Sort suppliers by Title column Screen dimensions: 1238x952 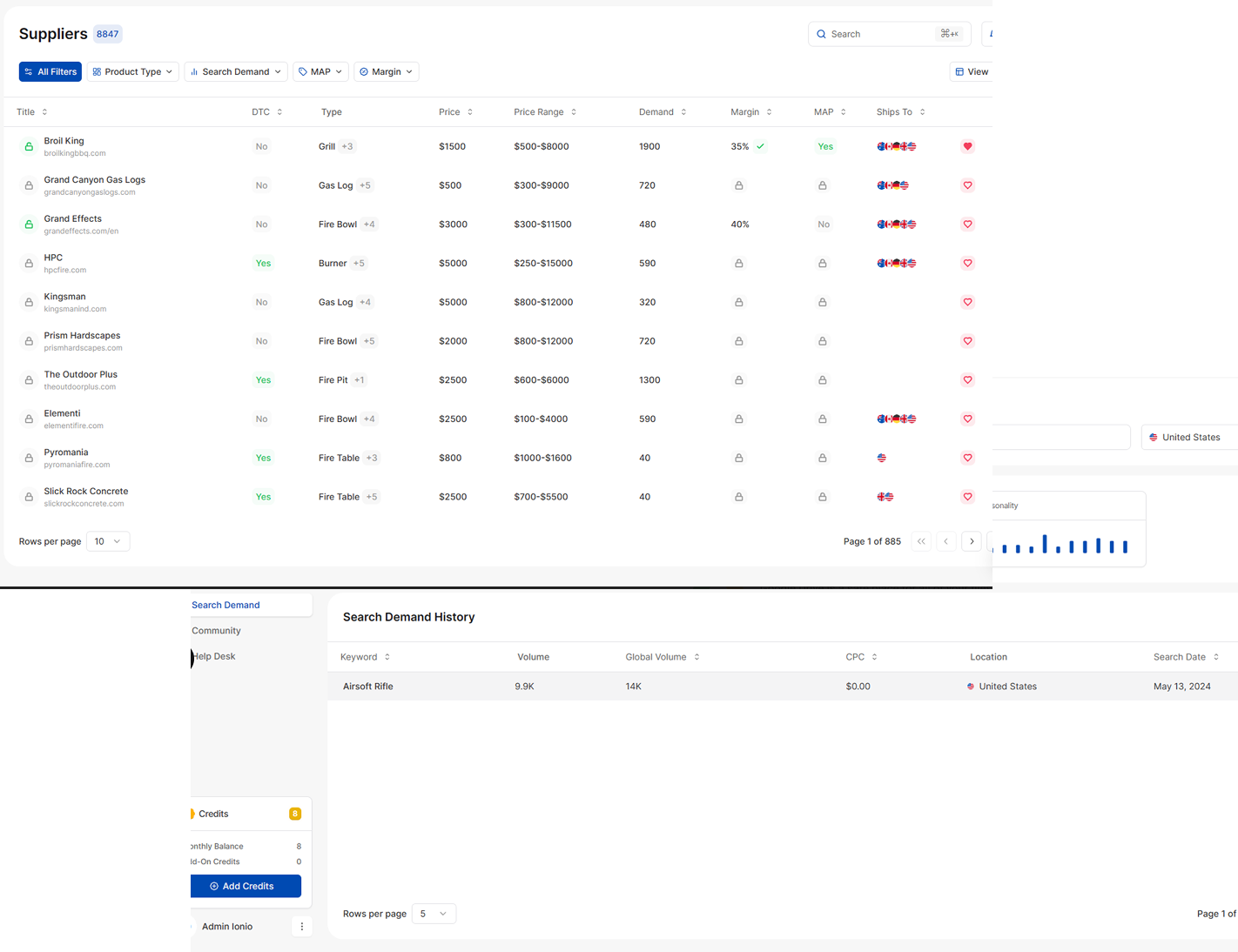32,112
